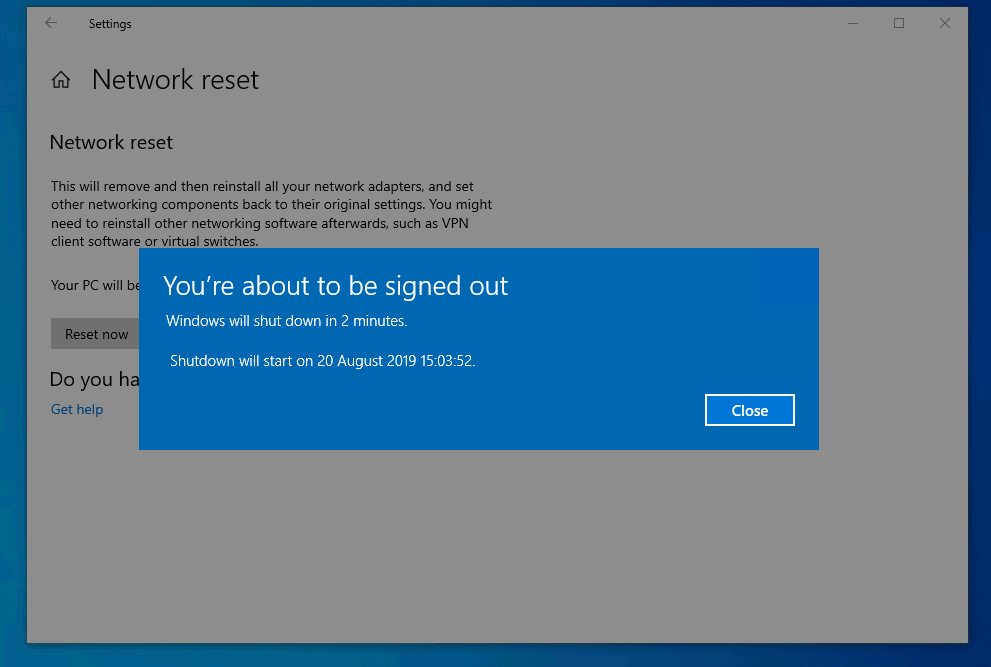The height and width of the screenshot is (667, 991).
Task: Click the shutdown time "20 August 2019 15:03:52" line
Action: pyautogui.click(x=322, y=360)
